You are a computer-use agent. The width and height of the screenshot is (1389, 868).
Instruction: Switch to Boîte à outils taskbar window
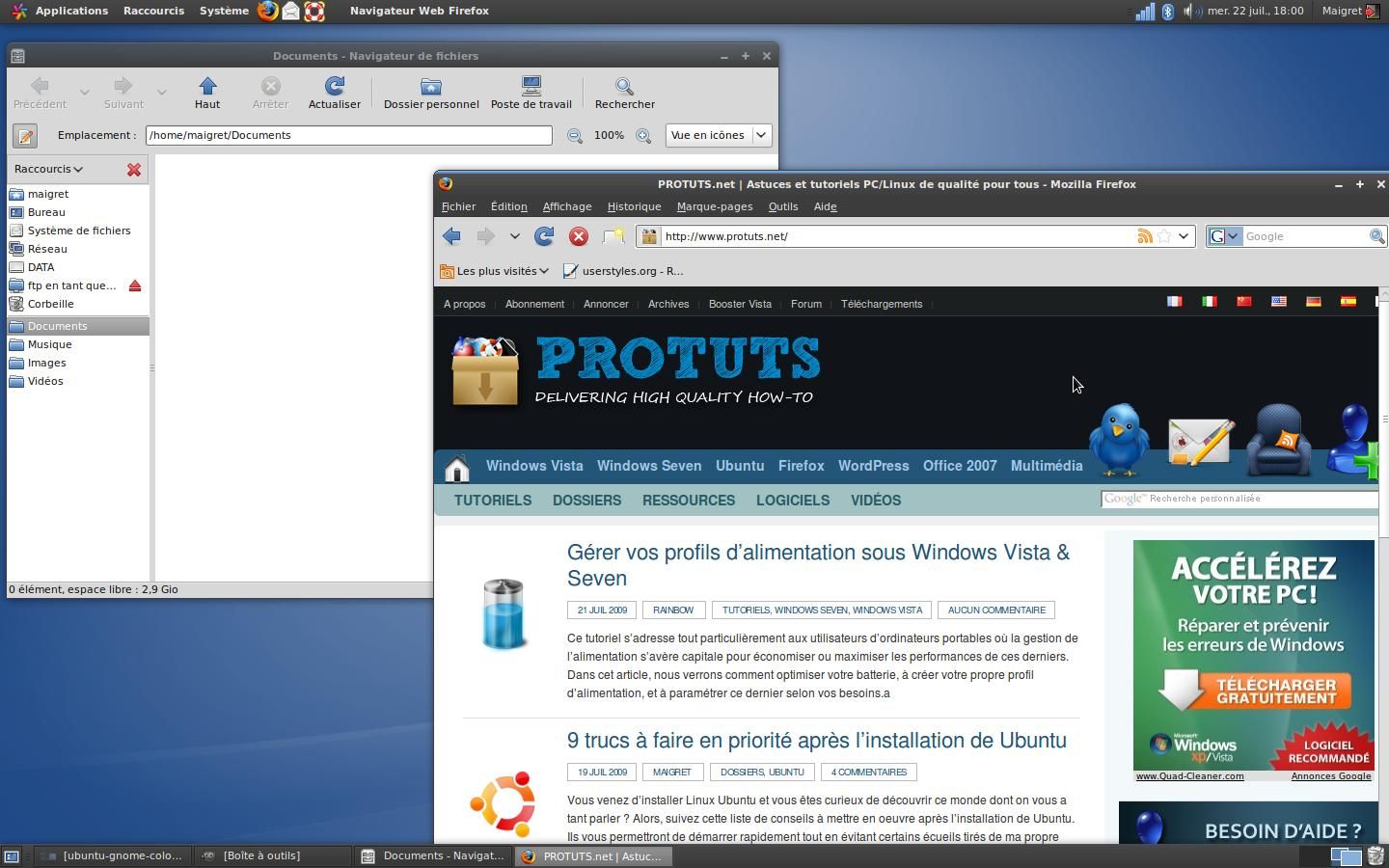pyautogui.click(x=273, y=855)
